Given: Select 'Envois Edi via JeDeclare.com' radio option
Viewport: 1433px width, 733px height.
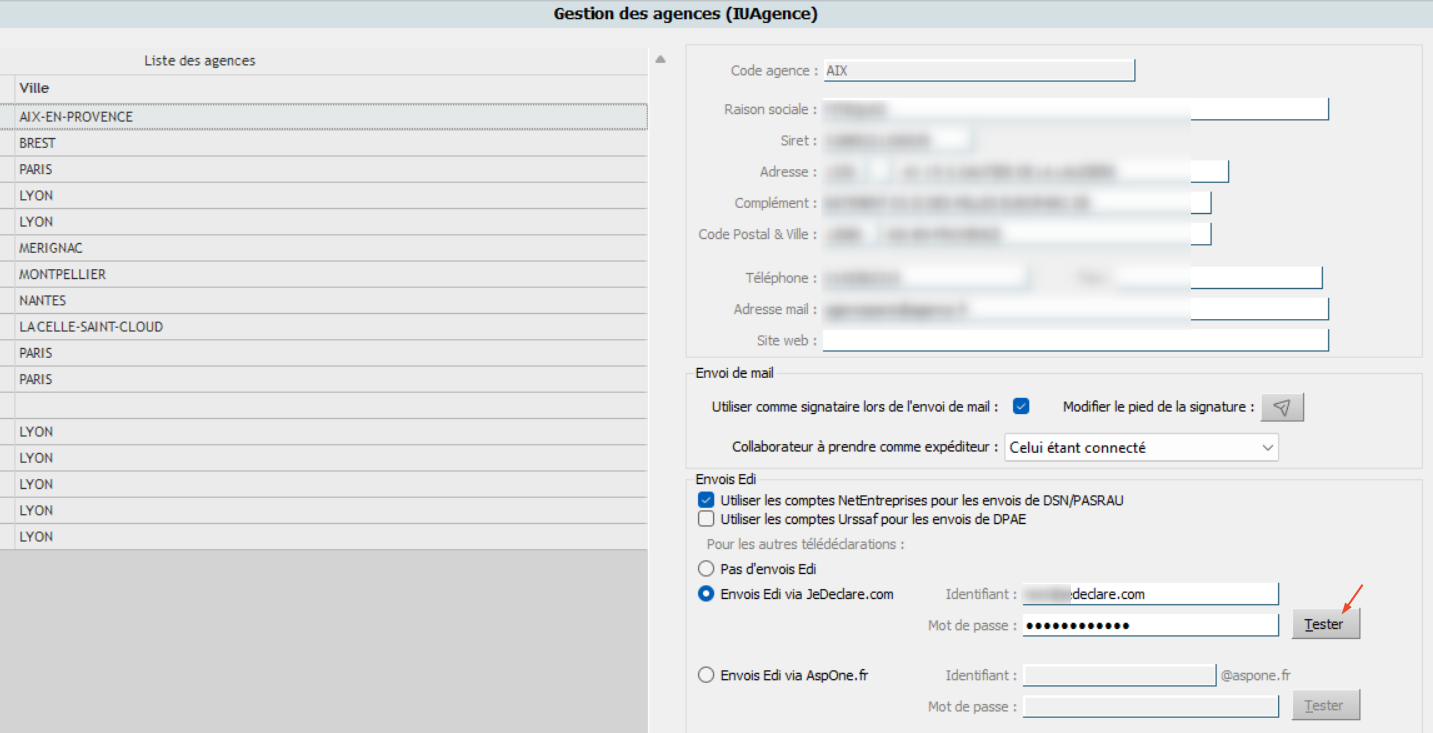Looking at the screenshot, I should coord(706,594).
